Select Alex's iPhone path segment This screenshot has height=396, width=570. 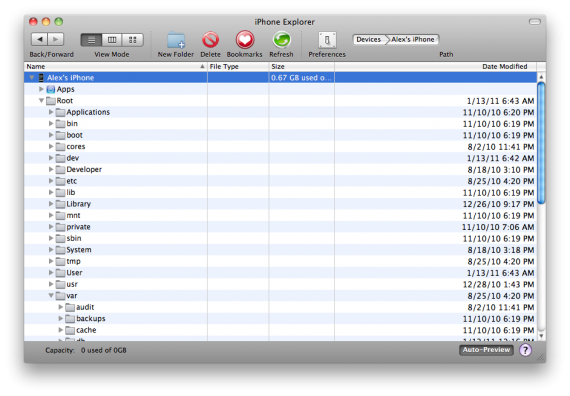[x=413, y=39]
